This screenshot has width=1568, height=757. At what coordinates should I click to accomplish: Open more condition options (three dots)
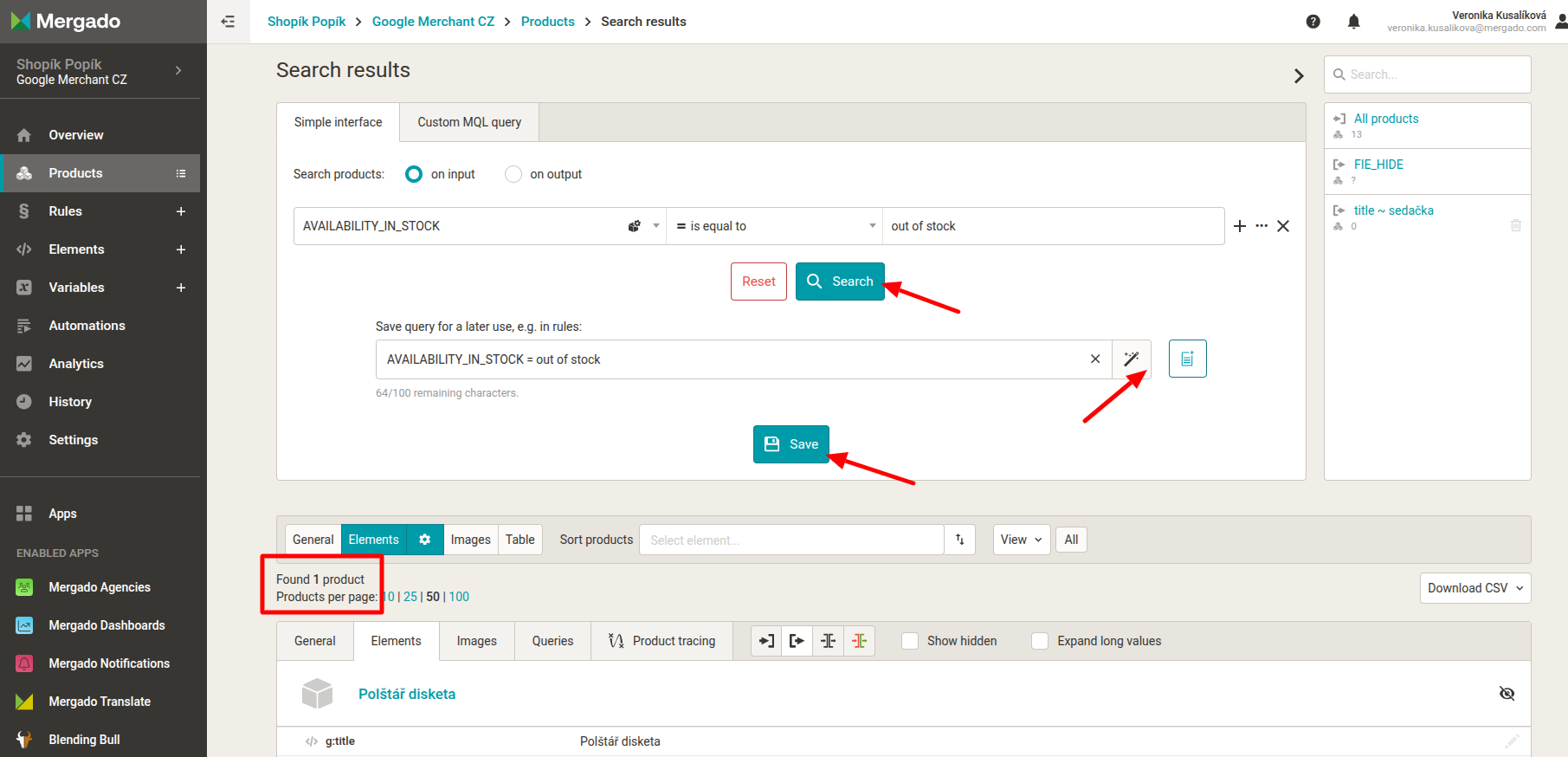pyautogui.click(x=1261, y=226)
